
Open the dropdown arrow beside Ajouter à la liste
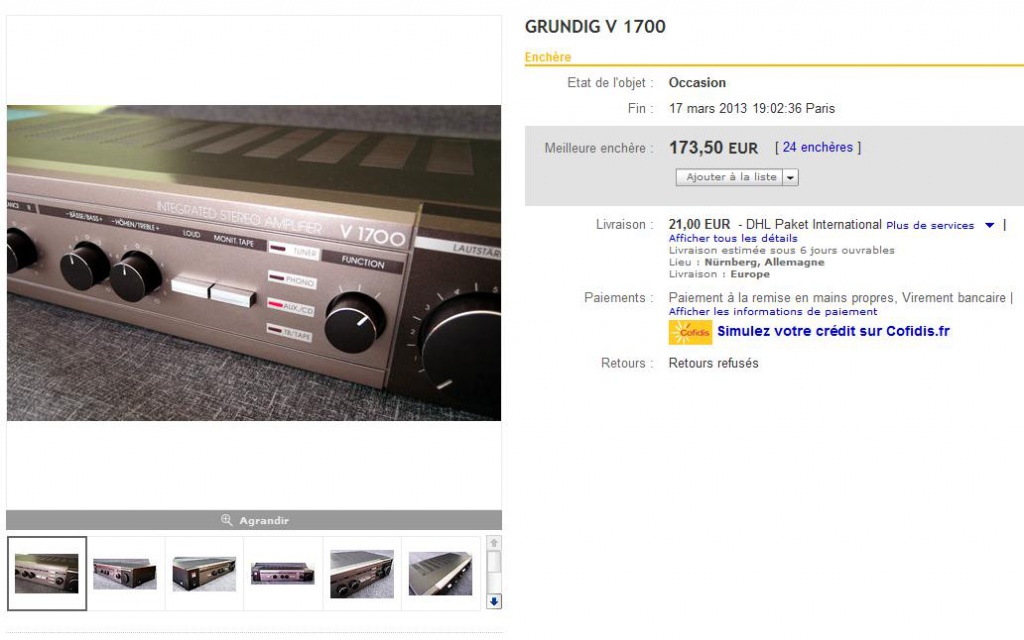[x=790, y=178]
